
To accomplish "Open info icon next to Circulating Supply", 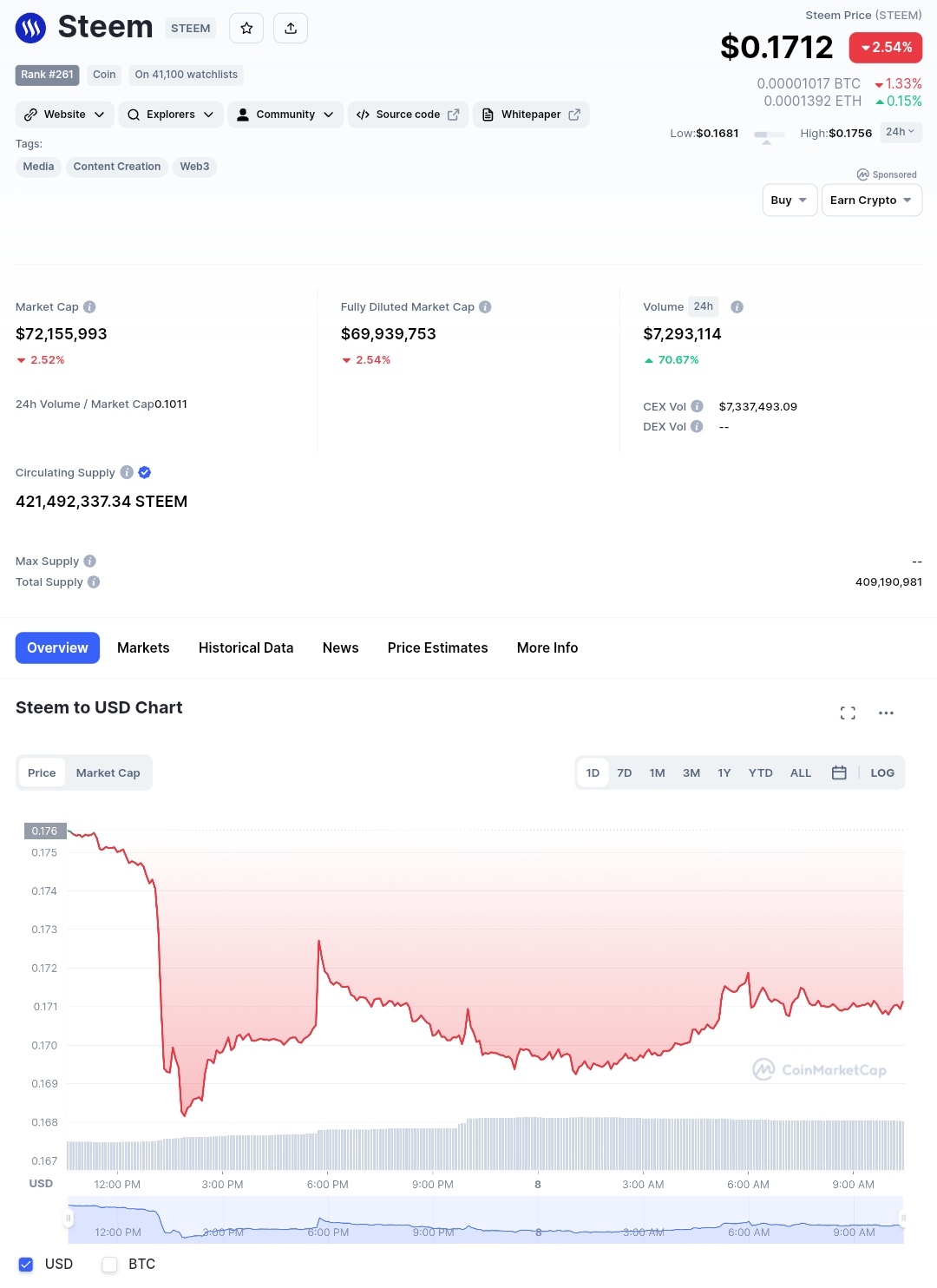I will pyautogui.click(x=127, y=472).
